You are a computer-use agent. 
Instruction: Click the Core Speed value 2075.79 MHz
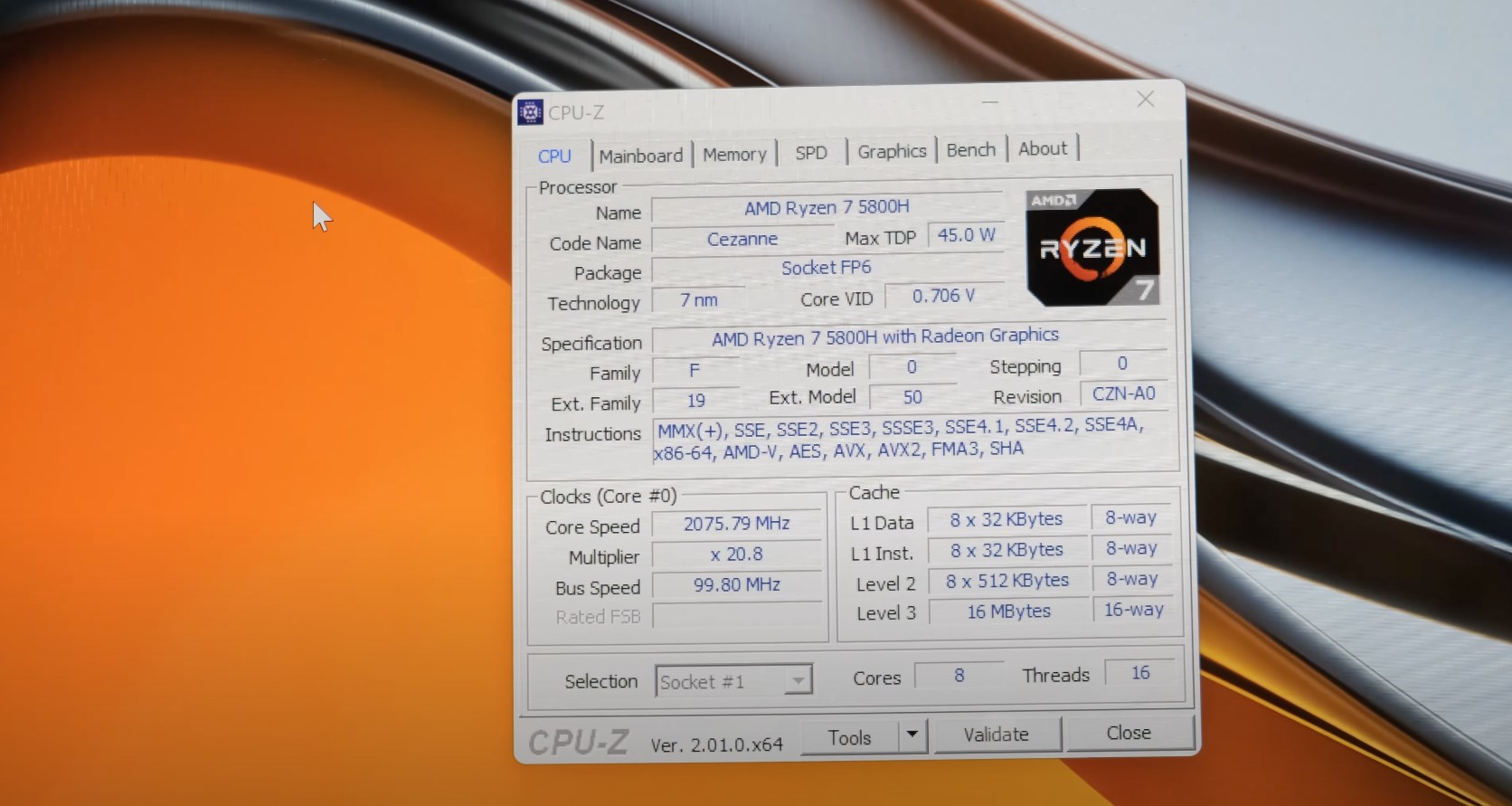736,524
